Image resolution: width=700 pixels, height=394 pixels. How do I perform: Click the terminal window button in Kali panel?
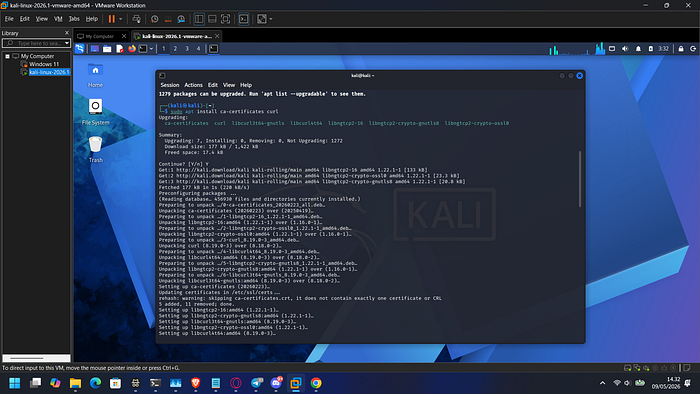click(x=214, y=49)
